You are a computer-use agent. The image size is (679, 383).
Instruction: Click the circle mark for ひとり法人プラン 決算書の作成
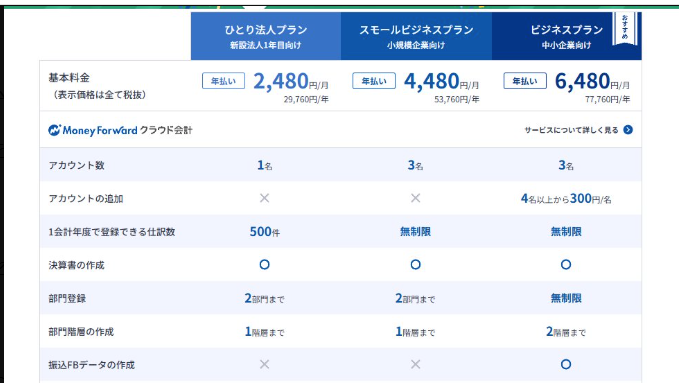(x=264, y=264)
